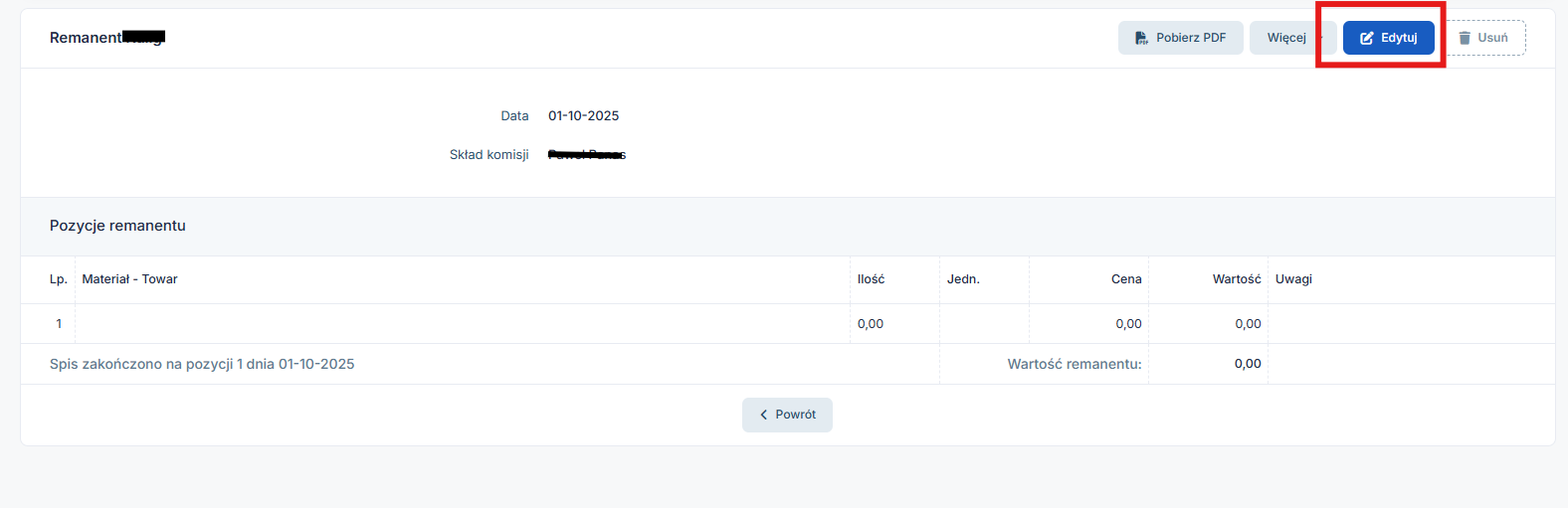Click the PDF file icon to download
Screen dimensions: 1568x508
[x=1141, y=38]
